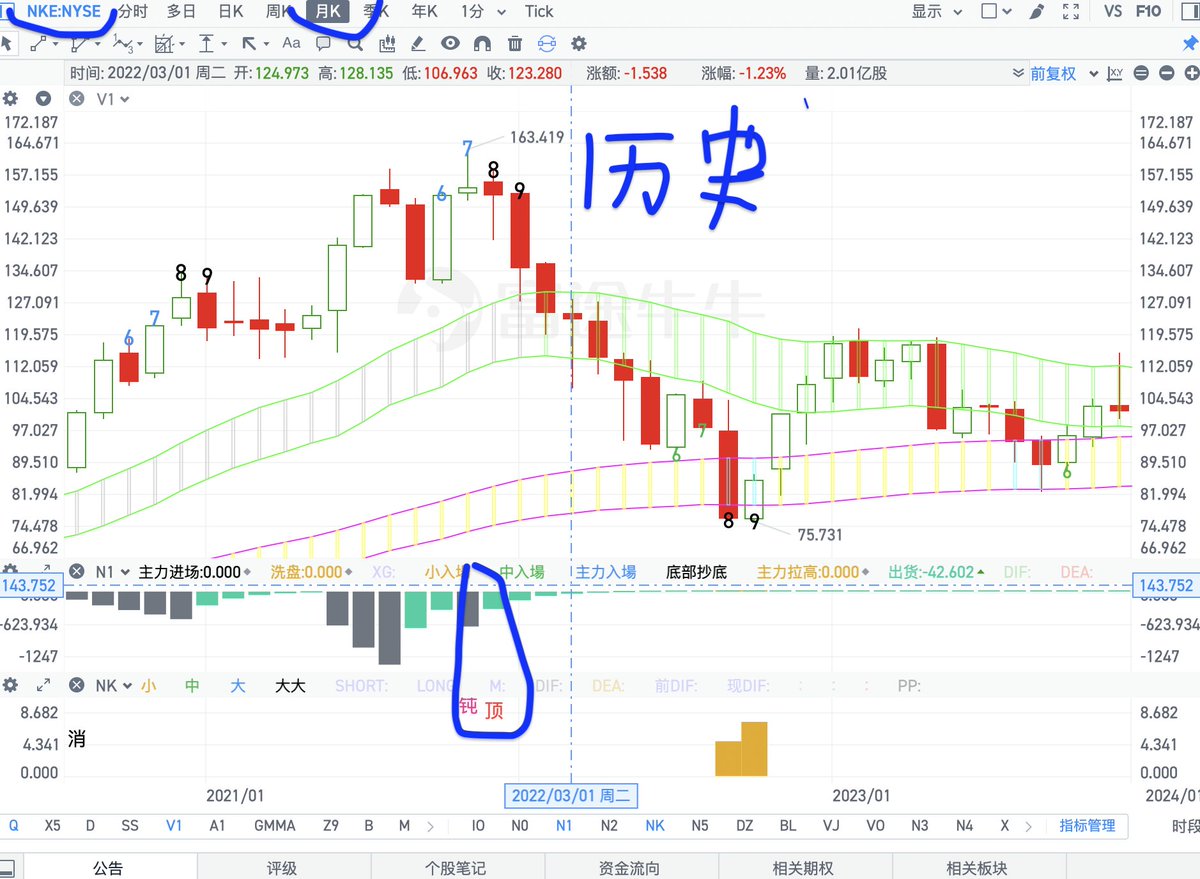The width and height of the screenshot is (1200, 879).
Task: Collapse V1 panel with round triangle button
Action: pyautogui.click(x=43, y=98)
